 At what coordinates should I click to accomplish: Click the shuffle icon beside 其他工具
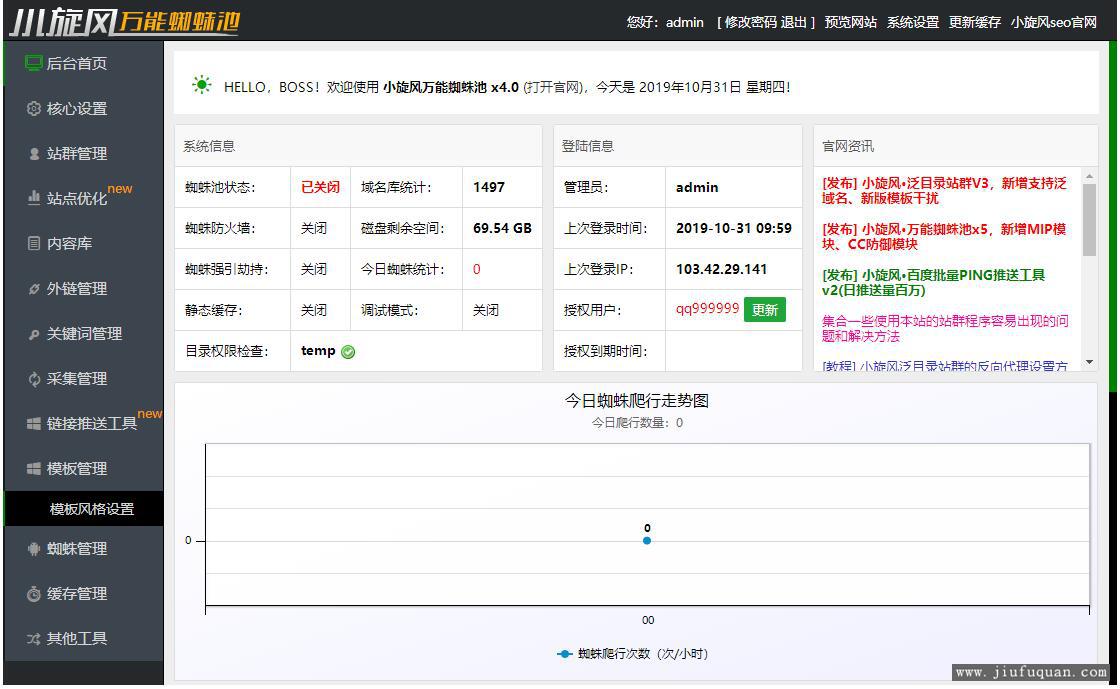[34, 638]
